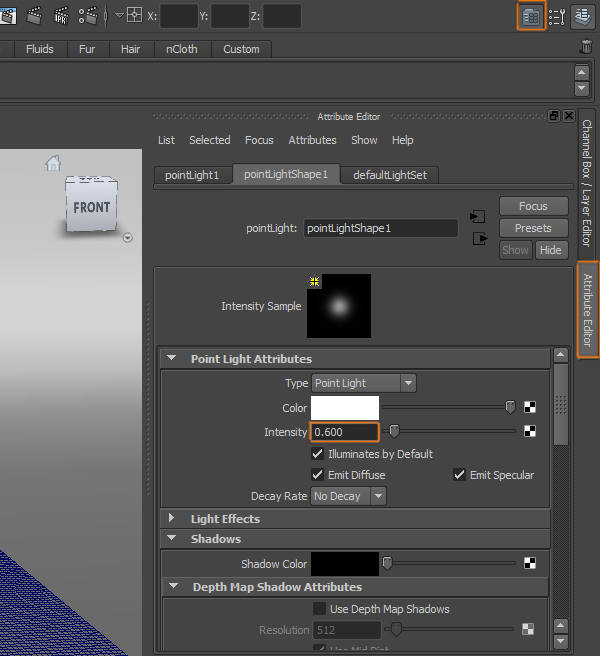Click the home icon above the view cube
The image size is (600, 656).
click(53, 164)
